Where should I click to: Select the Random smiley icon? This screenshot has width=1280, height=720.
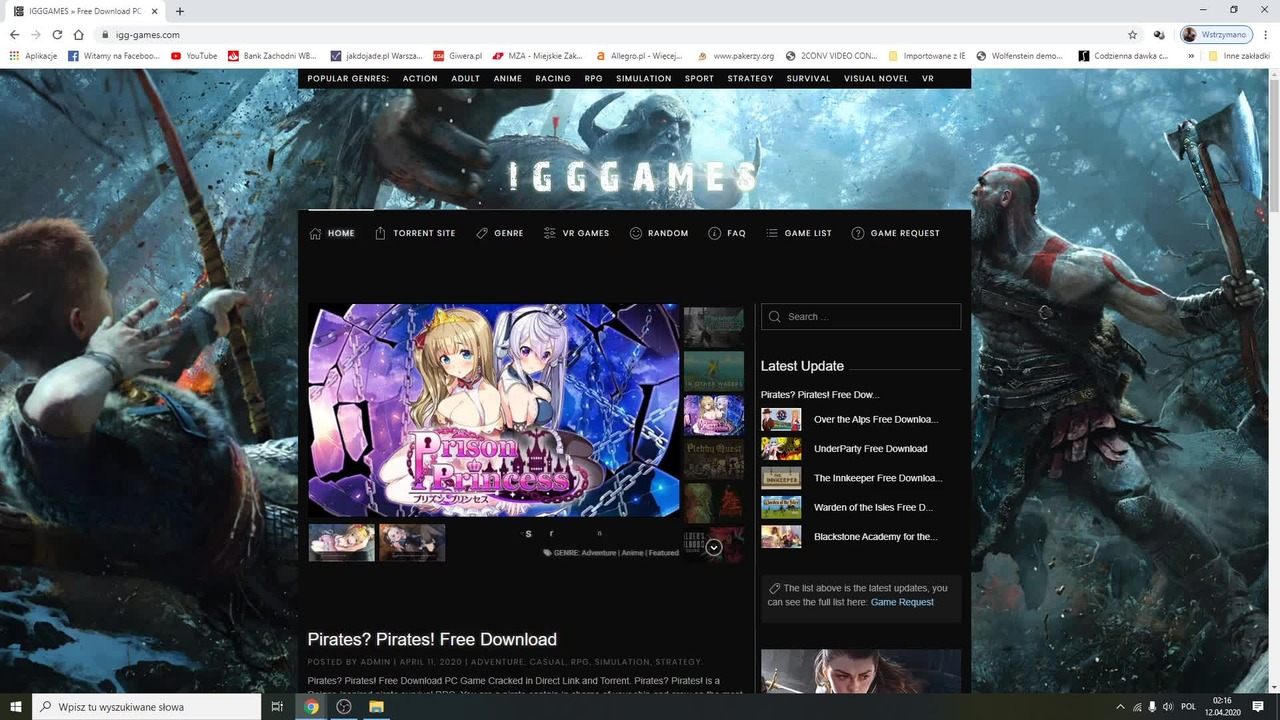tap(635, 233)
